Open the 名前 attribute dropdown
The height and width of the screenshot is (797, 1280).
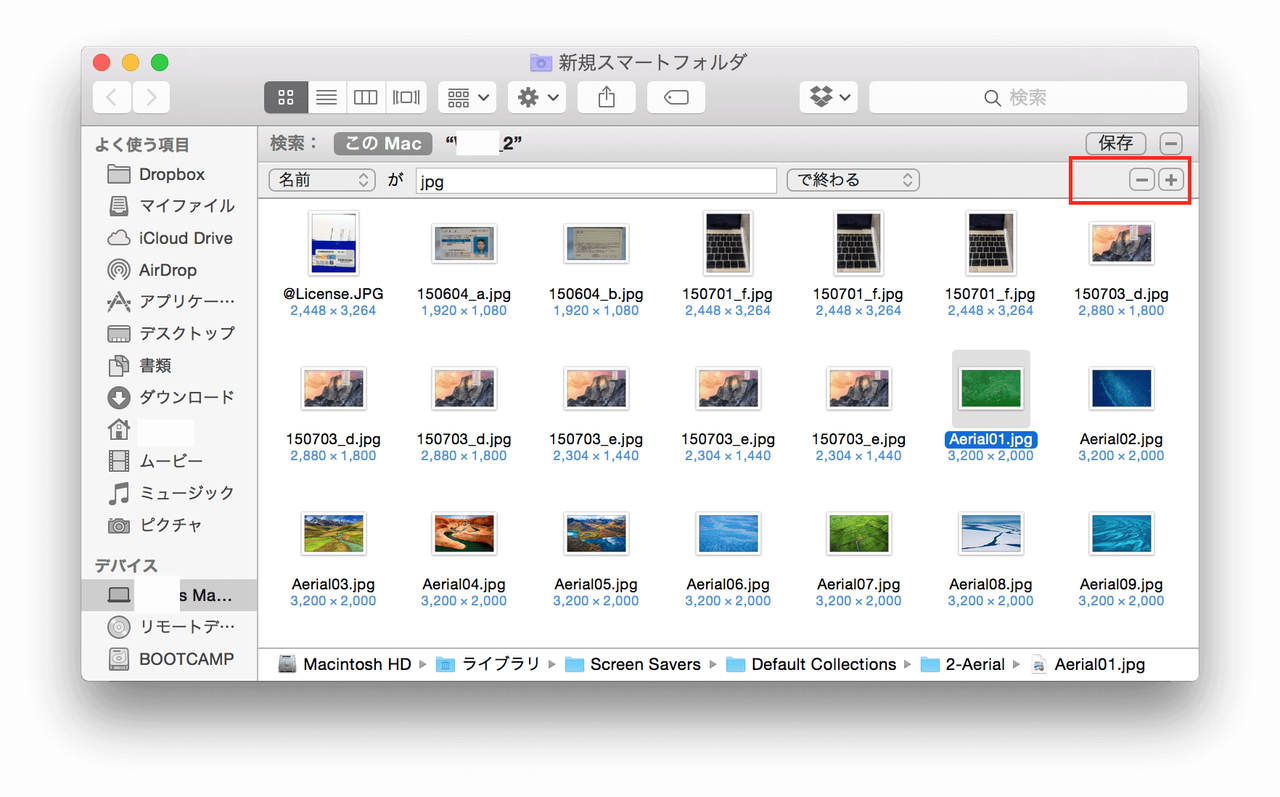pyautogui.click(x=322, y=180)
